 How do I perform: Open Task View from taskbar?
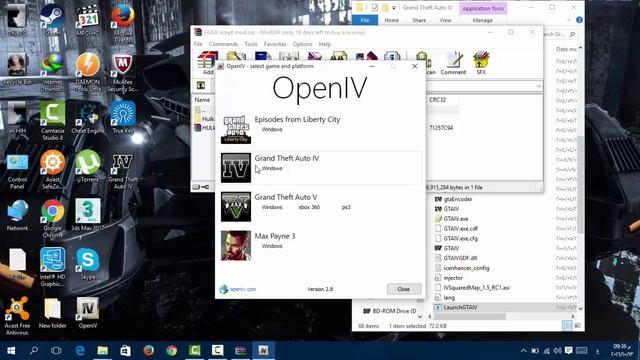(56, 351)
